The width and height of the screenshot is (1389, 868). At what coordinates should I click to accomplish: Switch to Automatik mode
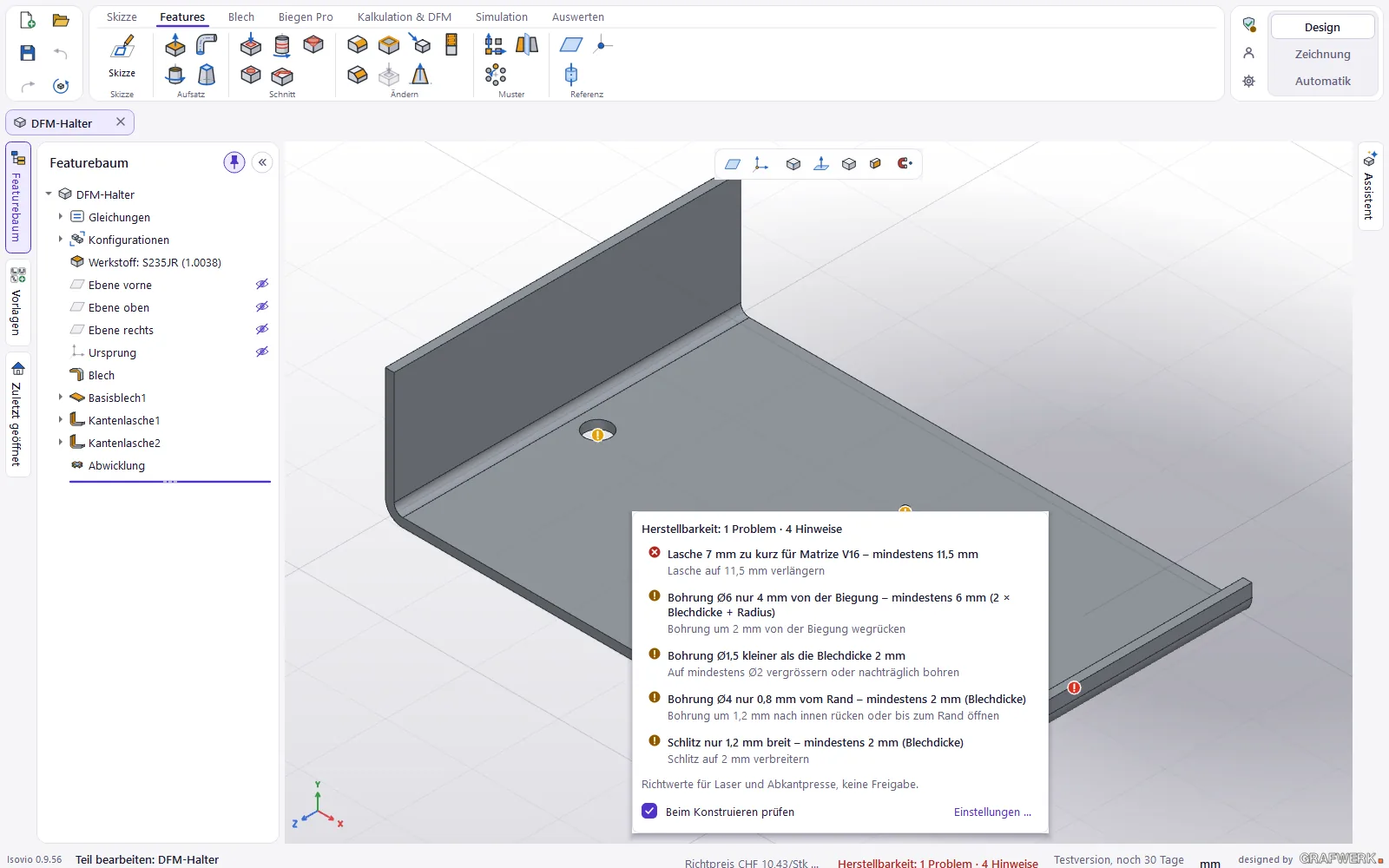[x=1322, y=81]
